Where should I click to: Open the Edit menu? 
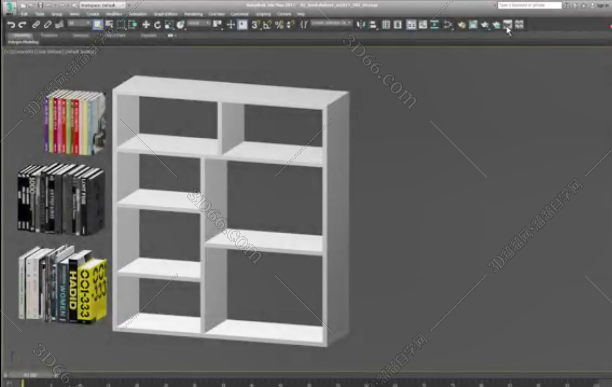24,14
